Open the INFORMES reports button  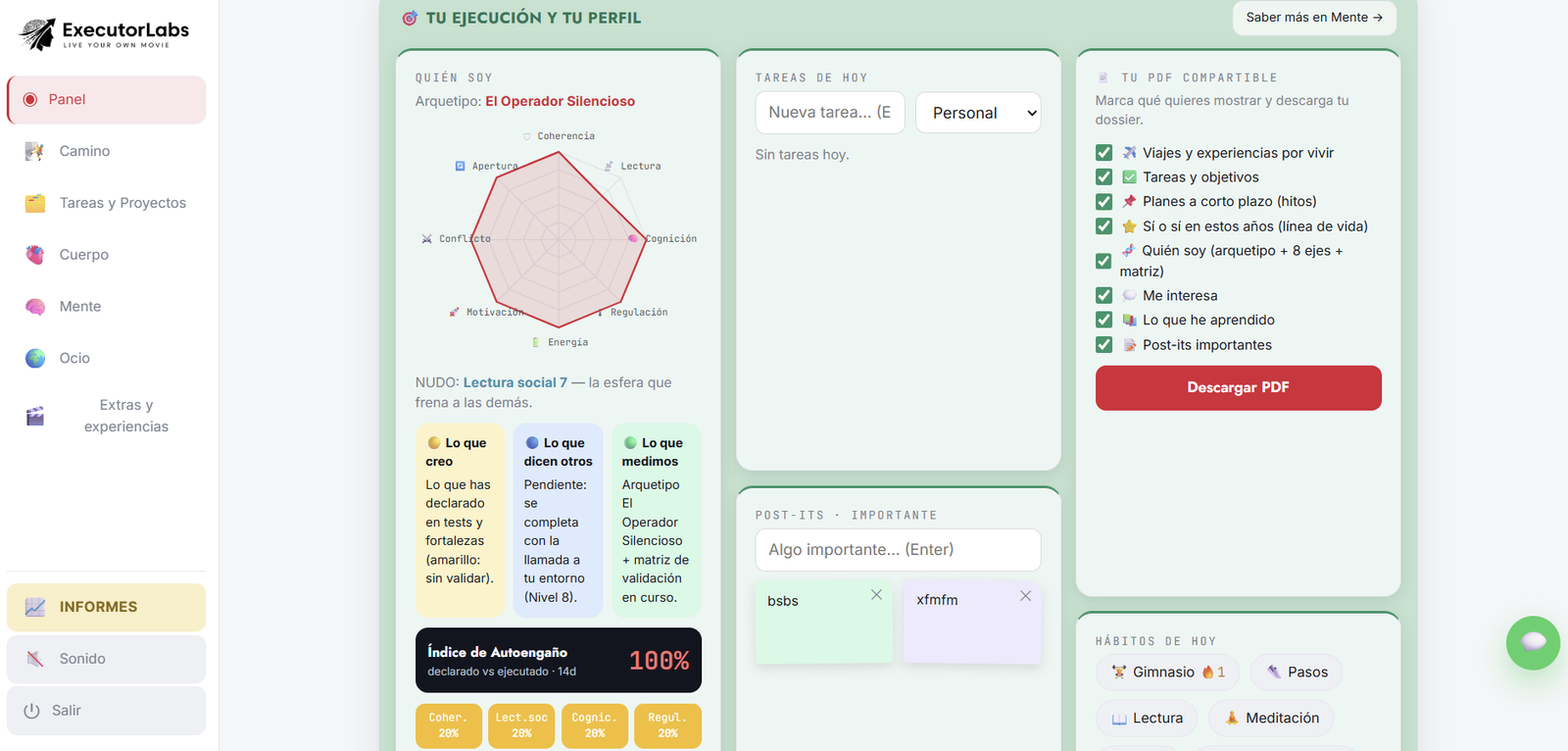(x=107, y=607)
